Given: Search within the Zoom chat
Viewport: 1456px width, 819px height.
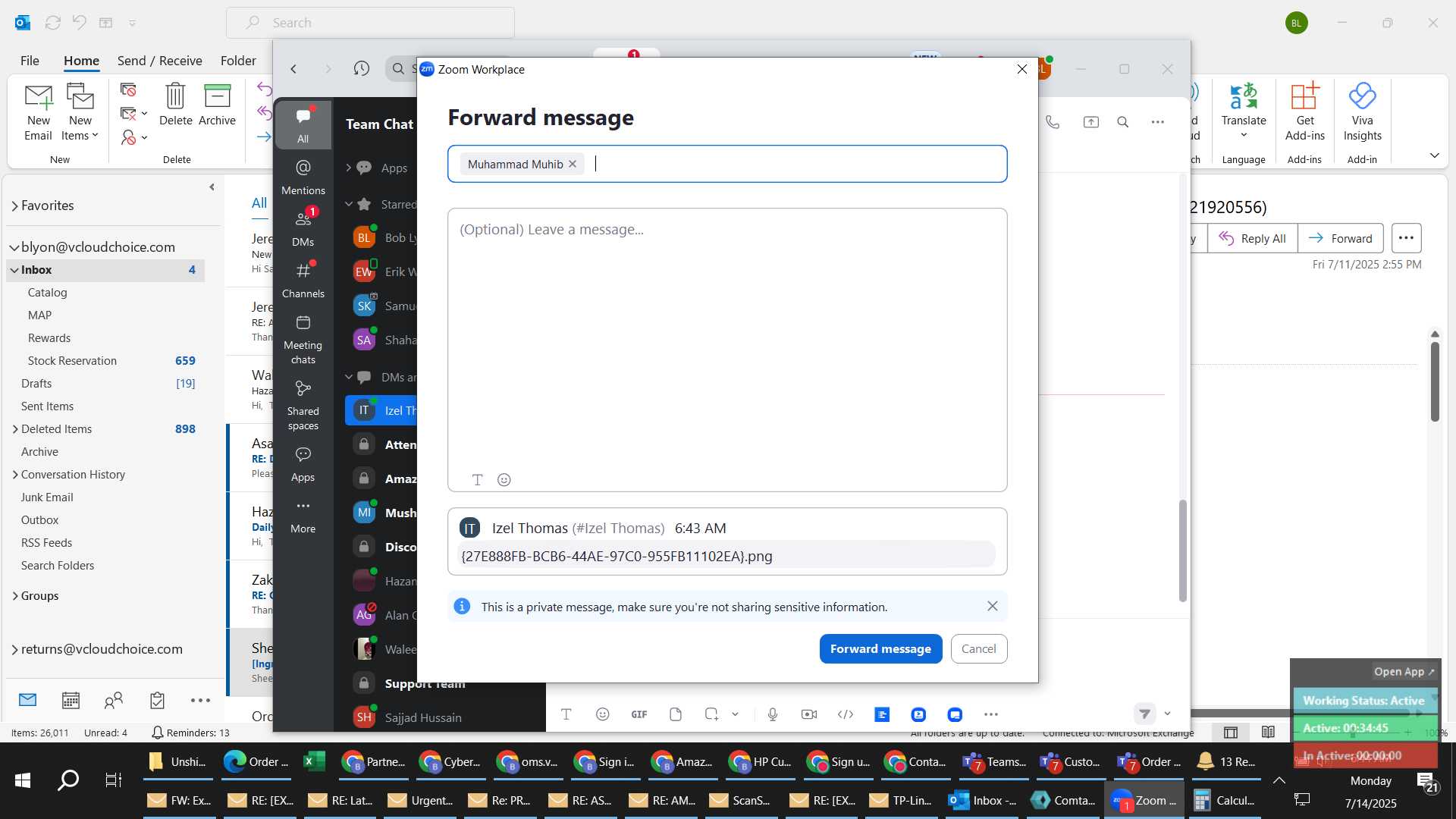Looking at the screenshot, I should pos(1123,122).
